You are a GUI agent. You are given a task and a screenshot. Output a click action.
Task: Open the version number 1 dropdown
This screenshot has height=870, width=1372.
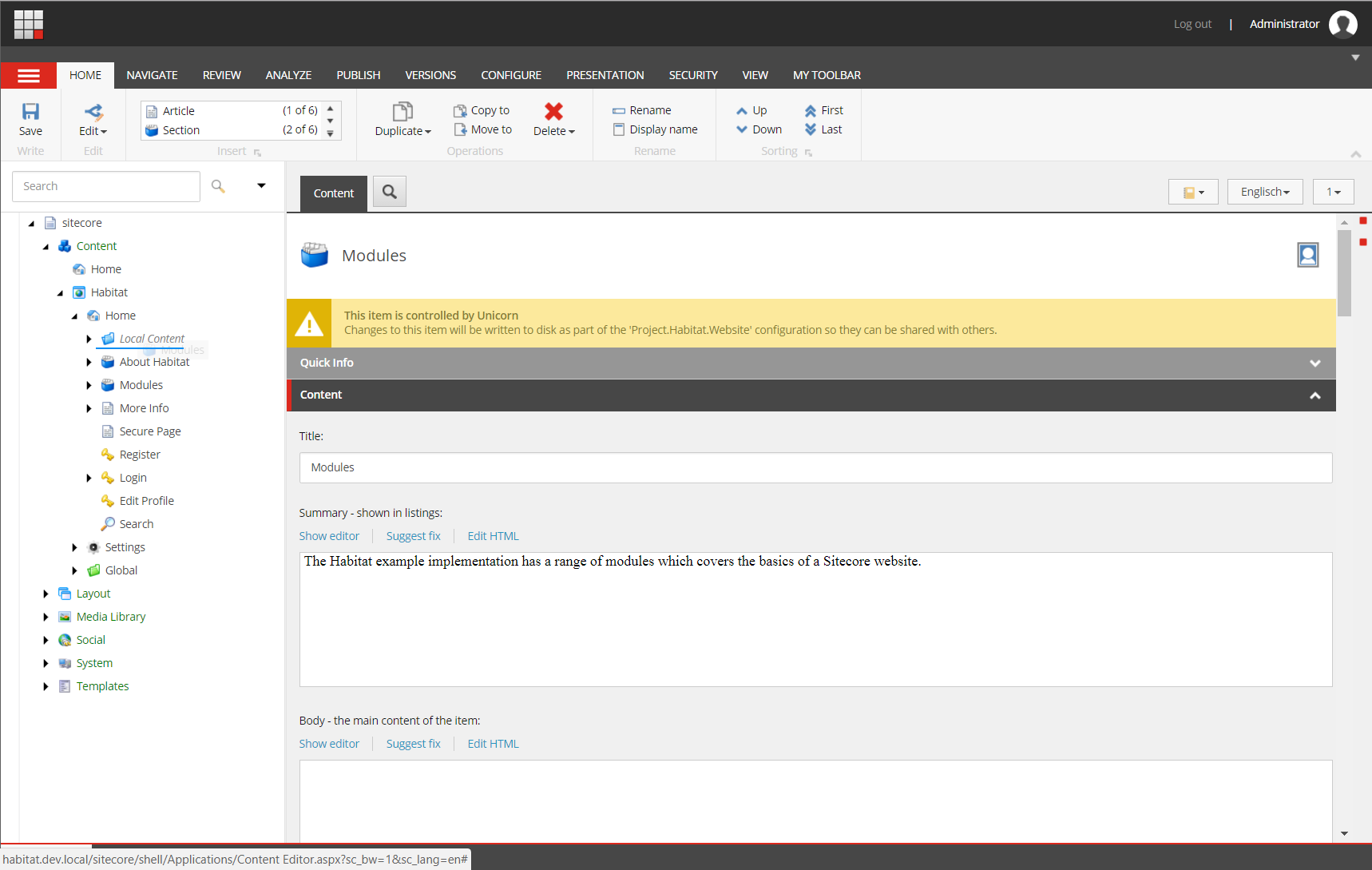tap(1334, 192)
